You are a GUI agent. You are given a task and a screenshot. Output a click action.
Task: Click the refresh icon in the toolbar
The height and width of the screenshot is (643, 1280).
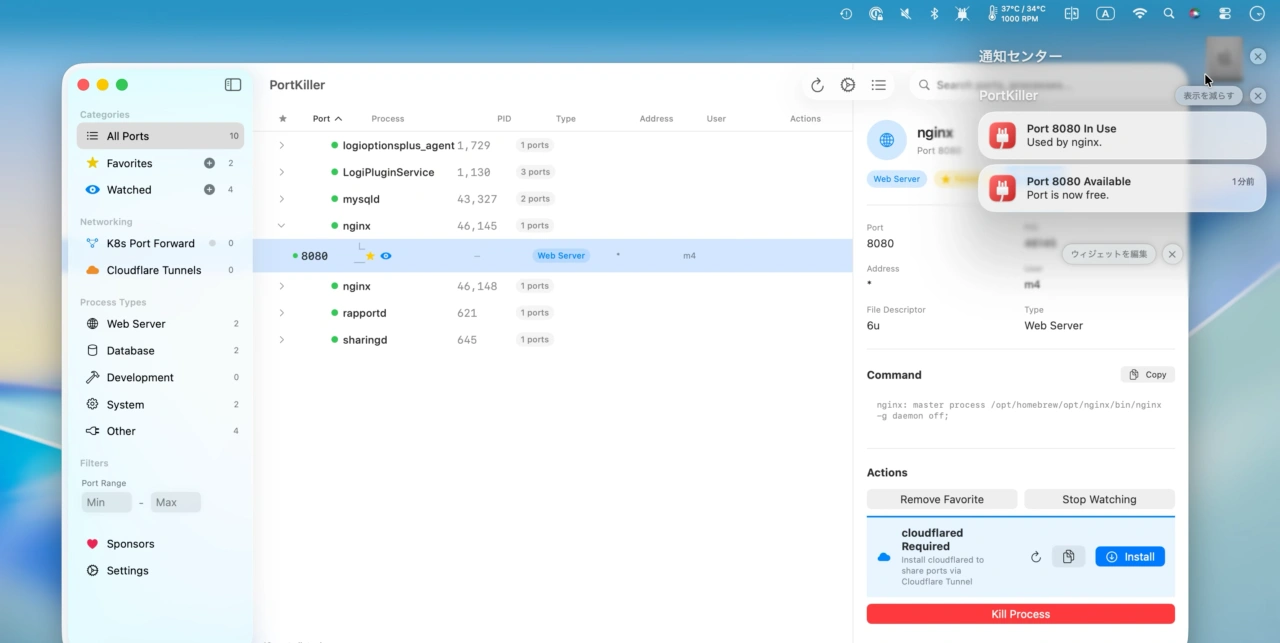817,85
